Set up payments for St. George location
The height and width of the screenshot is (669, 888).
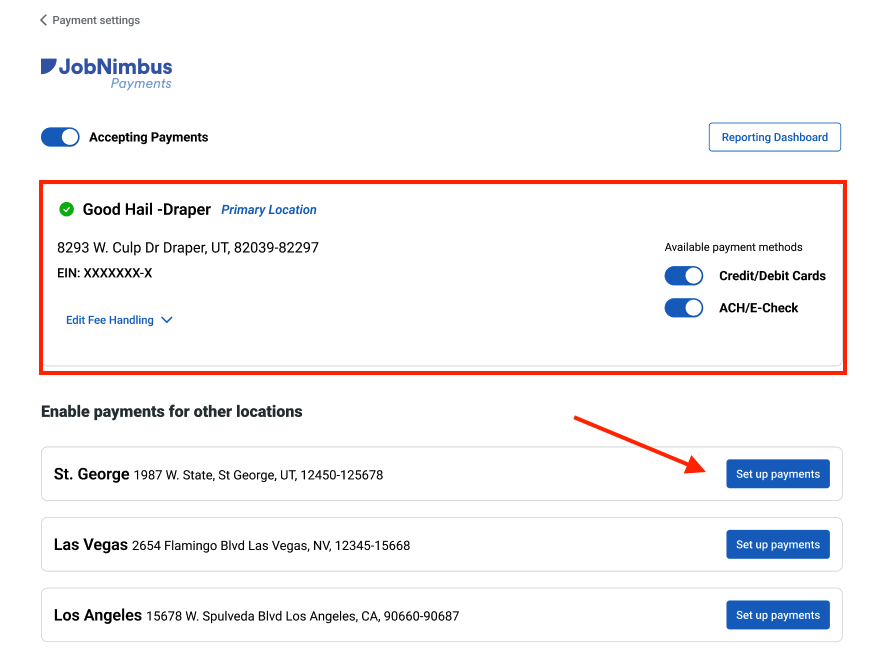click(778, 473)
